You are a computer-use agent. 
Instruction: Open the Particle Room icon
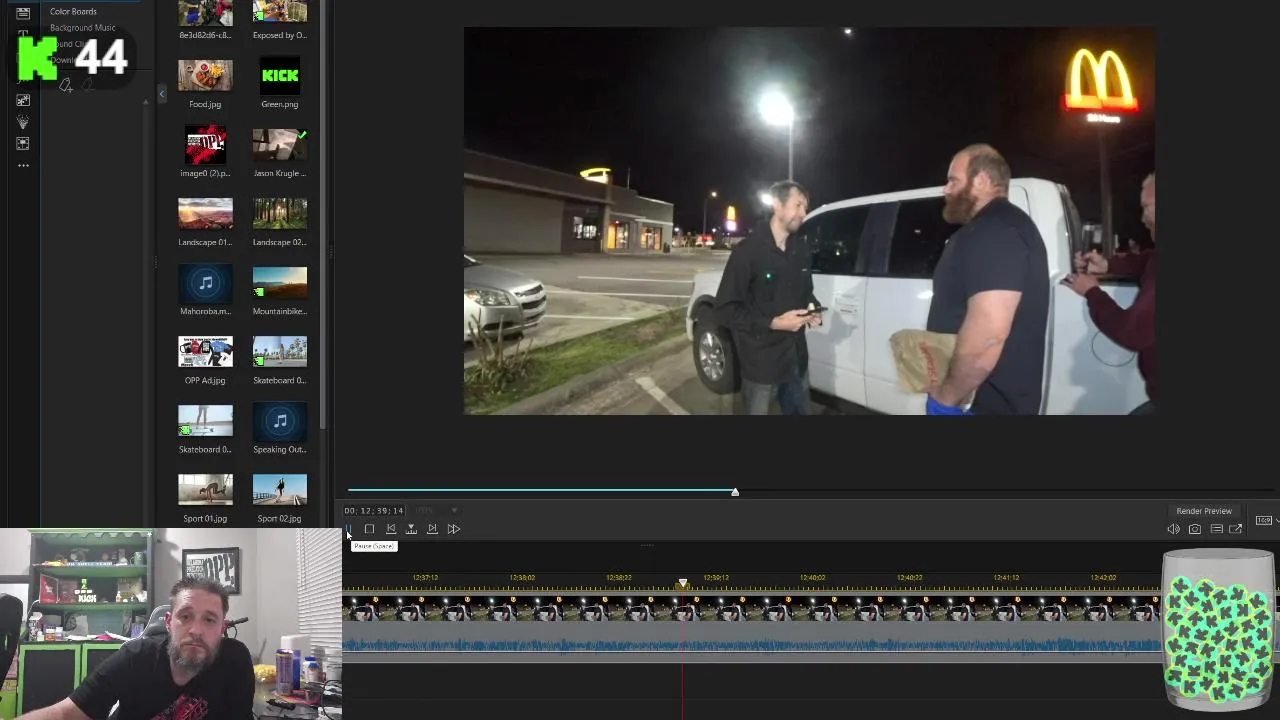click(x=23, y=122)
